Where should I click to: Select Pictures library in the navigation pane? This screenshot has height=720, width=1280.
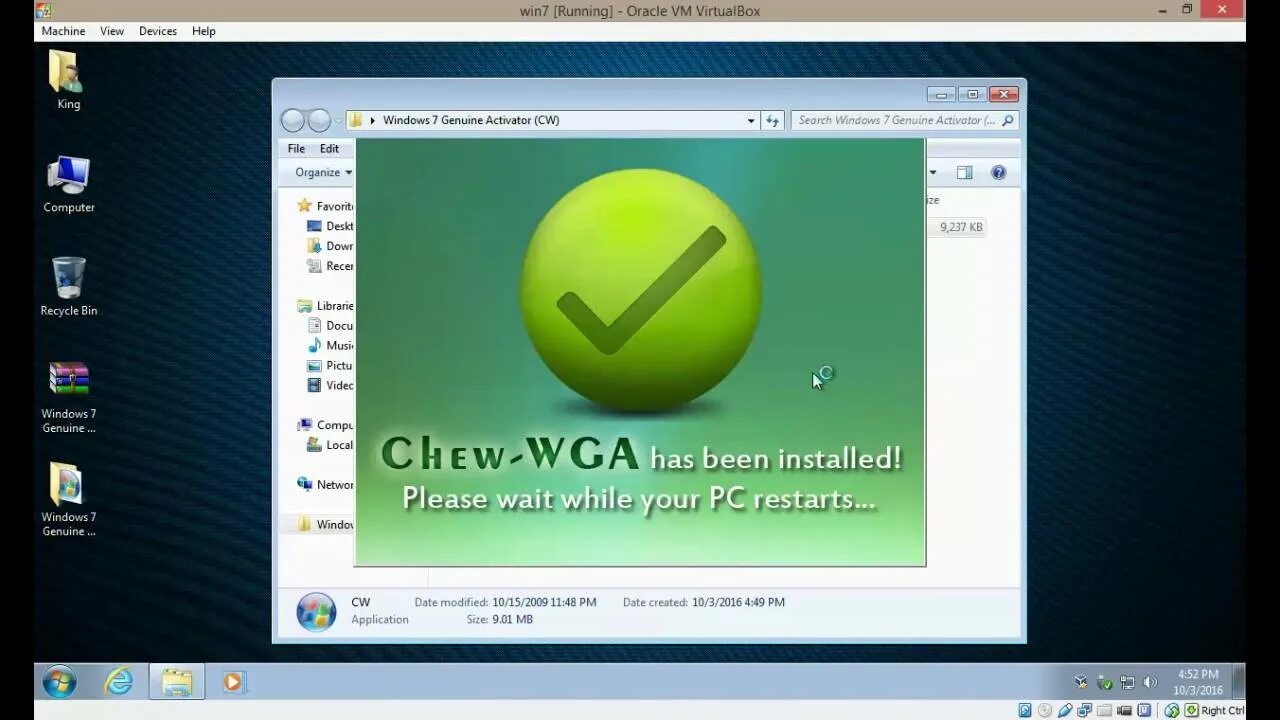[330, 366]
